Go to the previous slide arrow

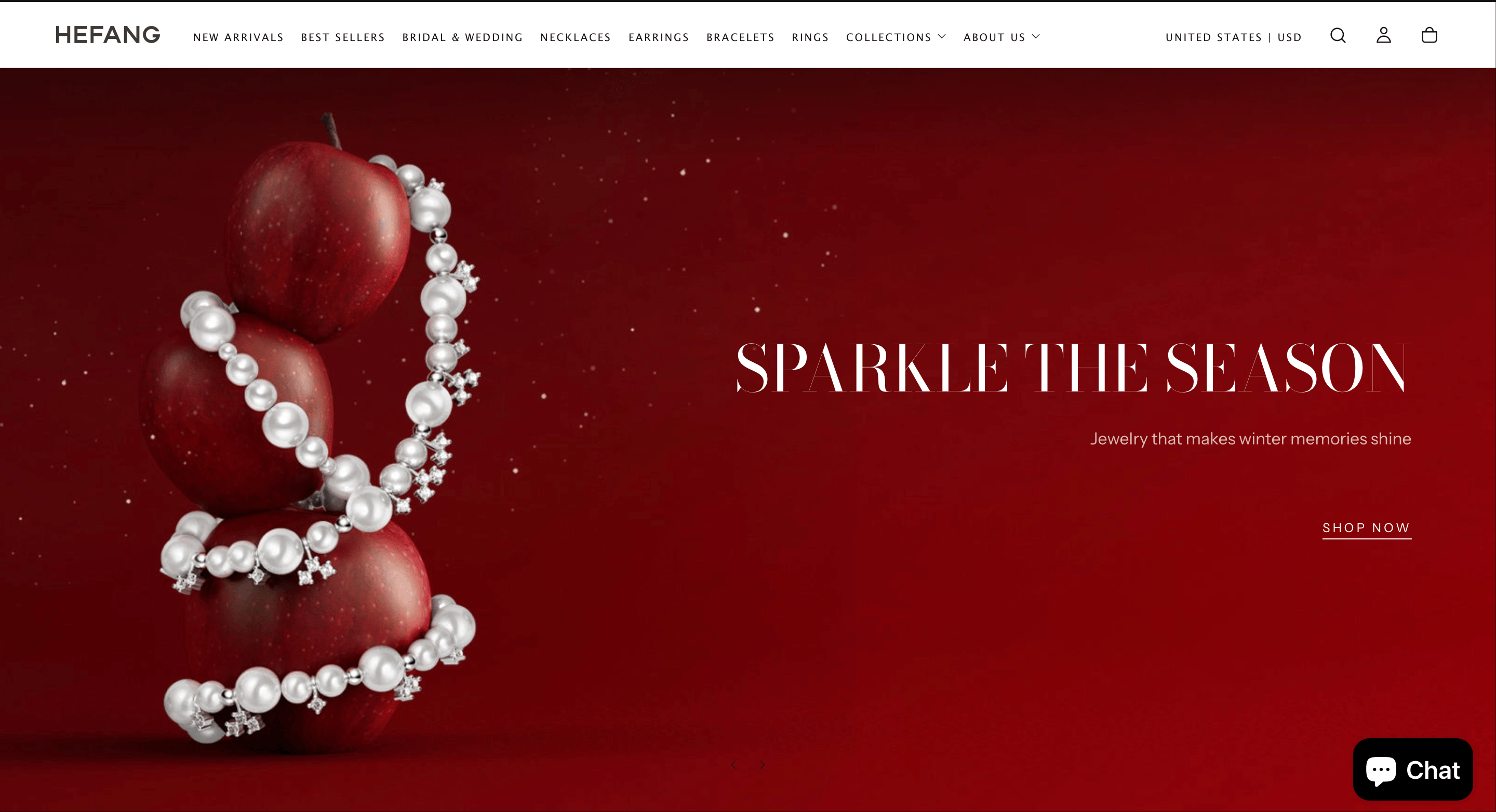[x=734, y=765]
